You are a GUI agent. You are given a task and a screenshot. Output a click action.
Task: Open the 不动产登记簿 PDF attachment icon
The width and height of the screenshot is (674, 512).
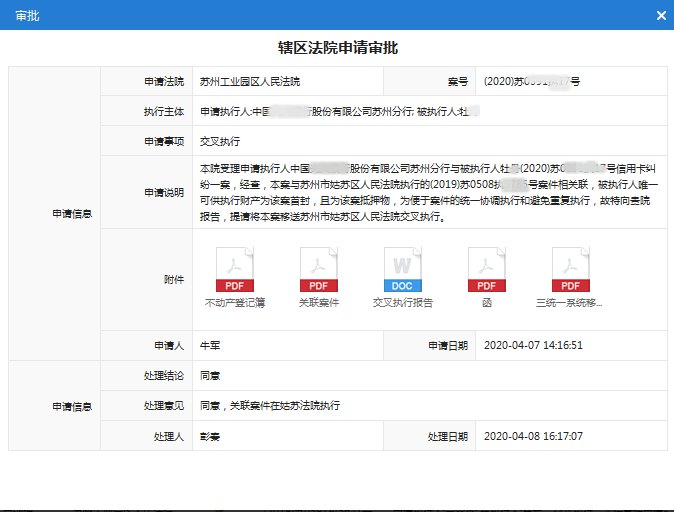tap(235, 269)
